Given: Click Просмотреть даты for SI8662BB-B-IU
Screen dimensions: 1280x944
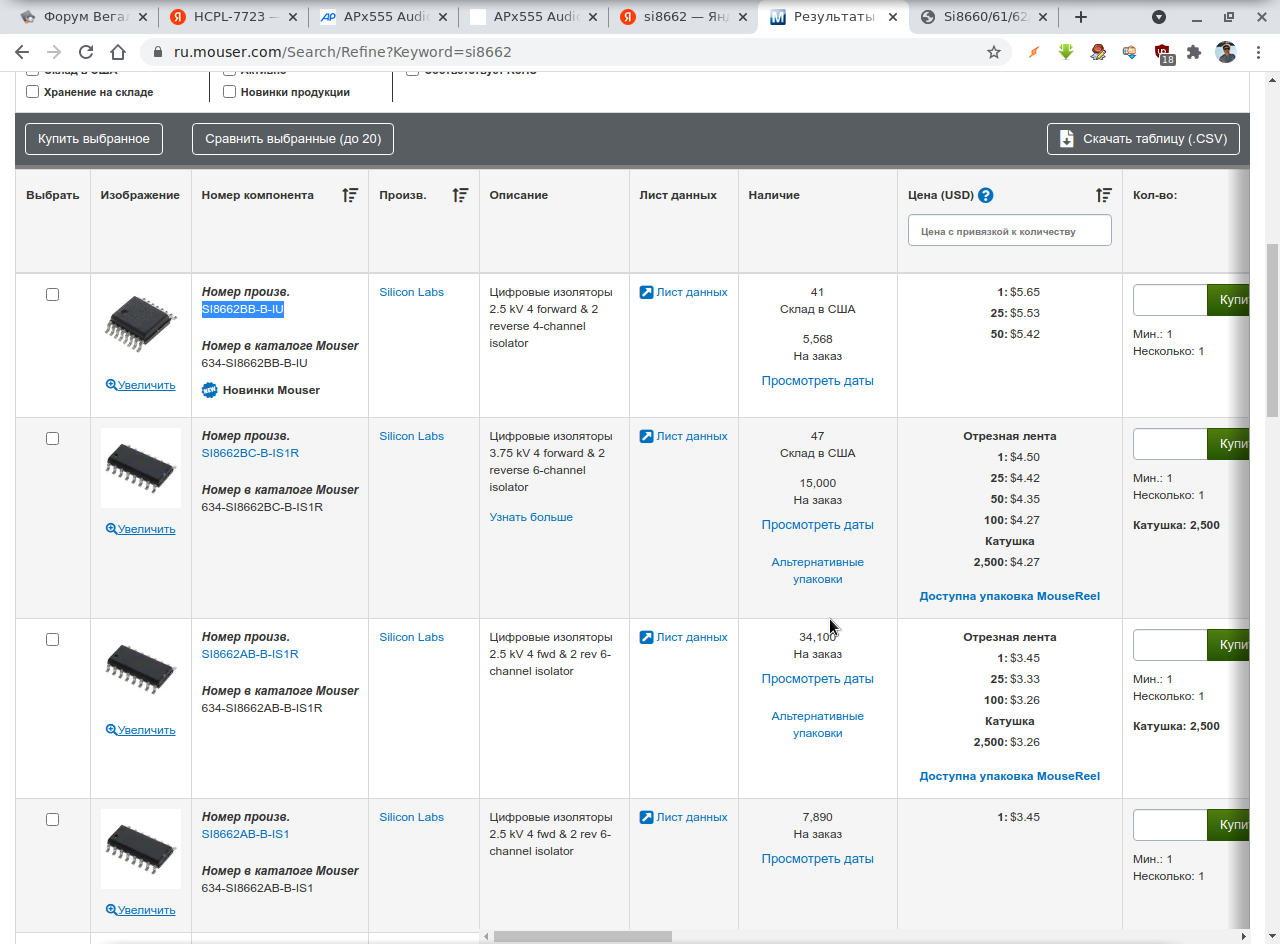Looking at the screenshot, I should [817, 381].
